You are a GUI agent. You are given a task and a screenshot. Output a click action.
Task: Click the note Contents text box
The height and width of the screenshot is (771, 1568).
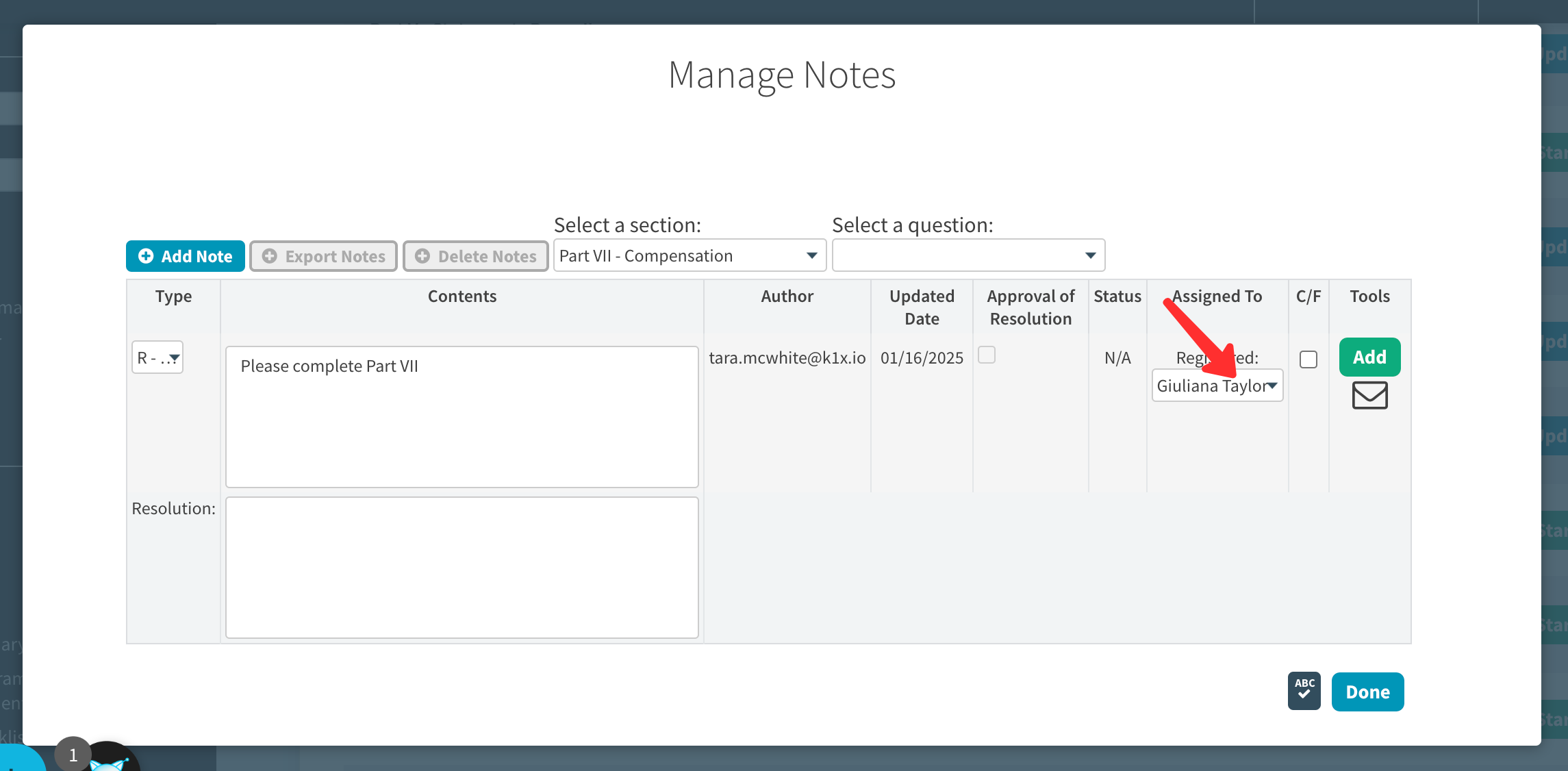tap(461, 416)
